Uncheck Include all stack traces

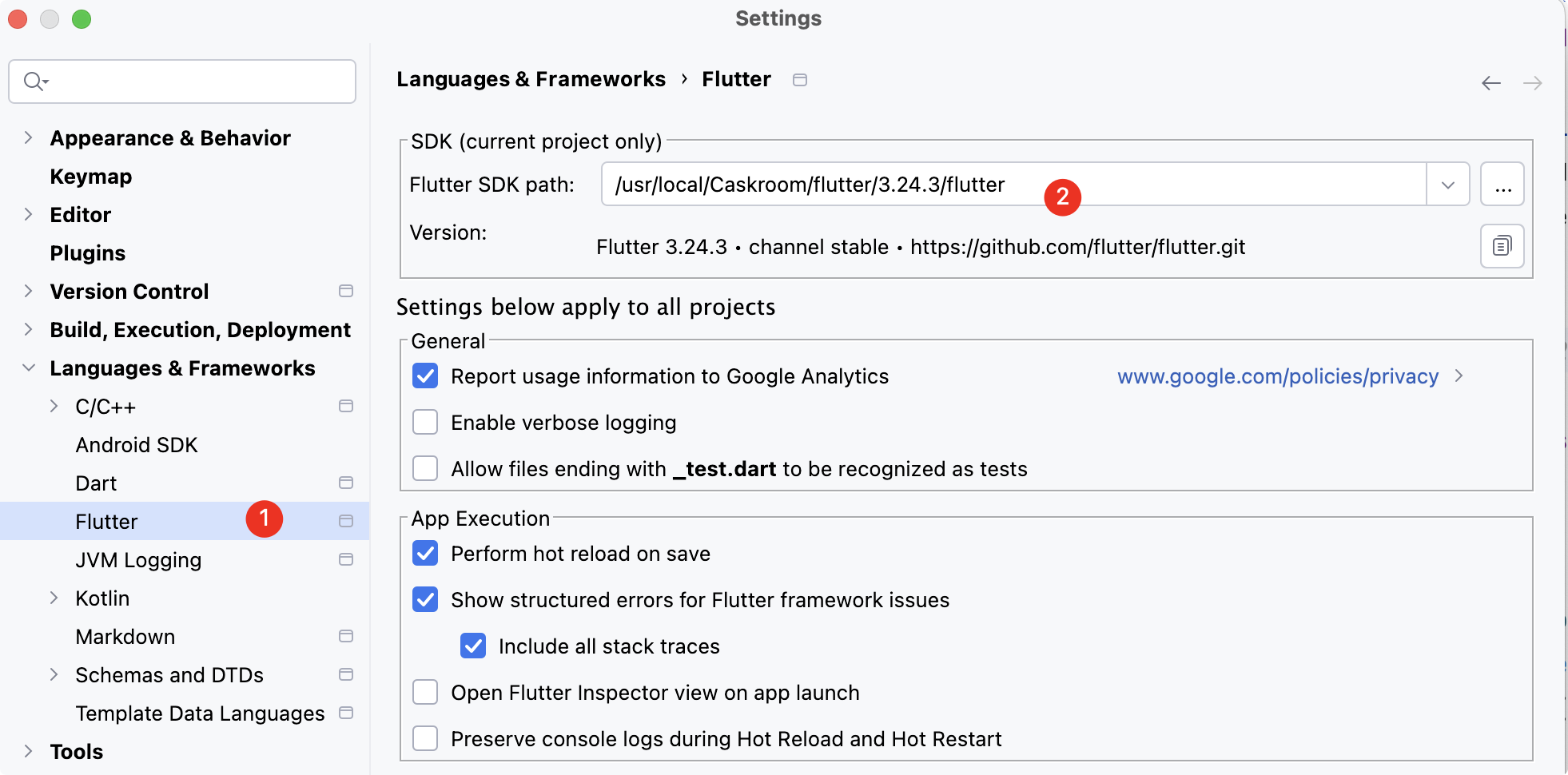point(473,646)
